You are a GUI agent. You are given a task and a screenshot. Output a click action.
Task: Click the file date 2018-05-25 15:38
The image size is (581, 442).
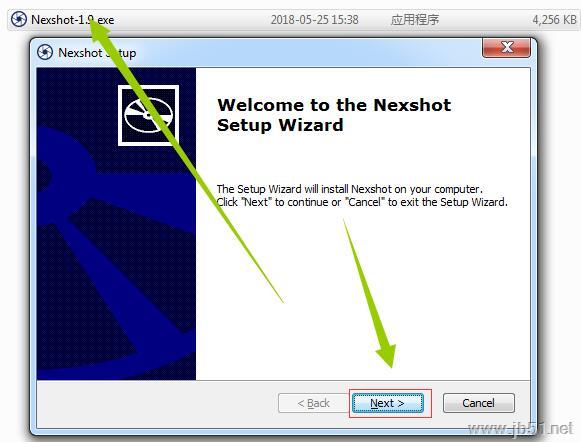pyautogui.click(x=315, y=20)
